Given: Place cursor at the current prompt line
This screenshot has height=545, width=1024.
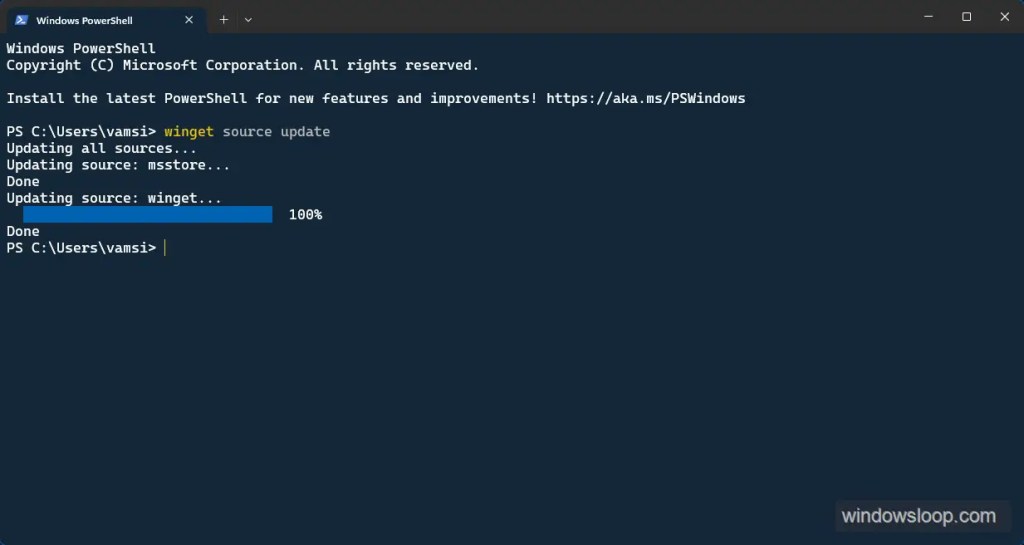Looking at the screenshot, I should (x=165, y=248).
